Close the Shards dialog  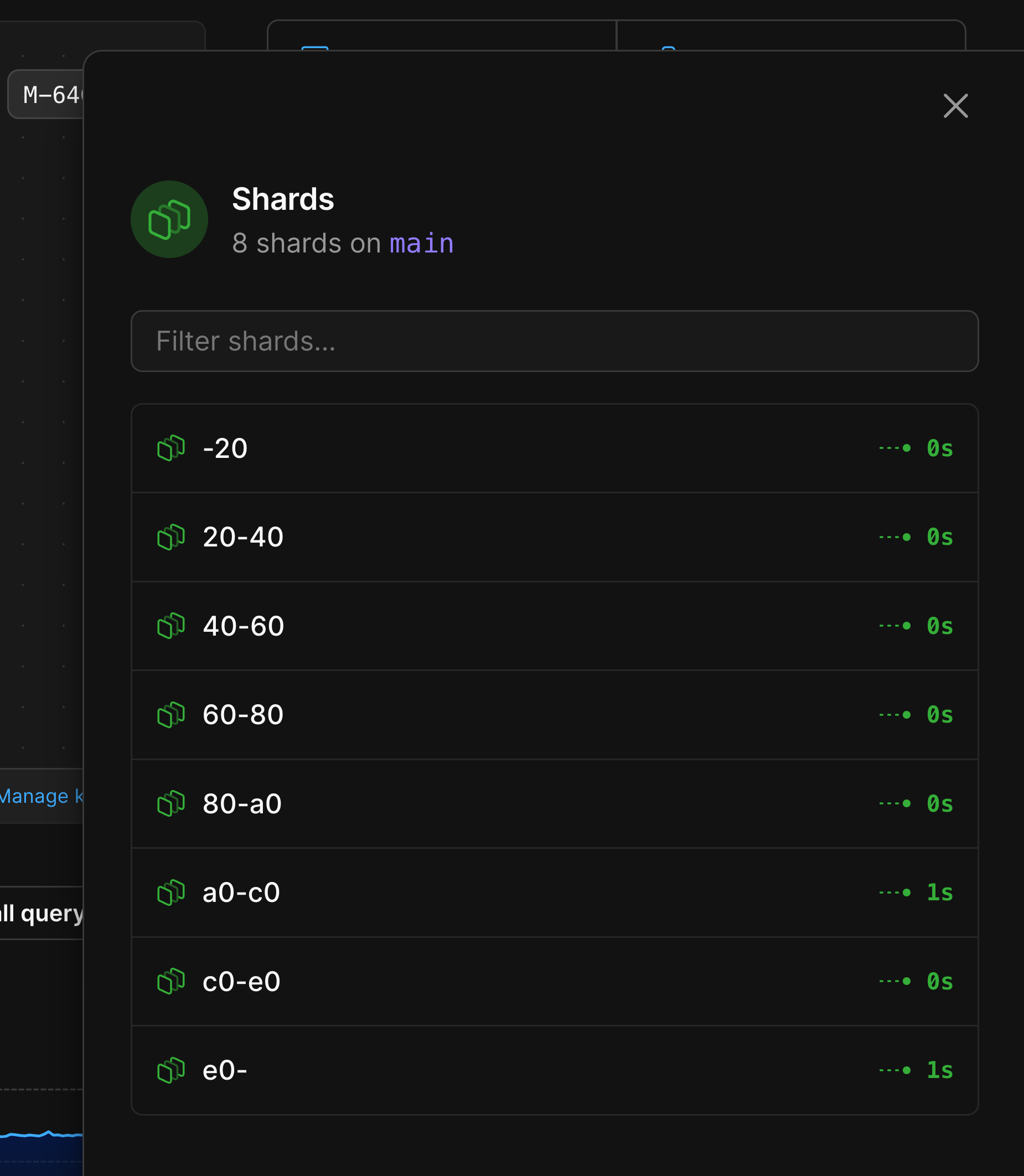coord(955,106)
